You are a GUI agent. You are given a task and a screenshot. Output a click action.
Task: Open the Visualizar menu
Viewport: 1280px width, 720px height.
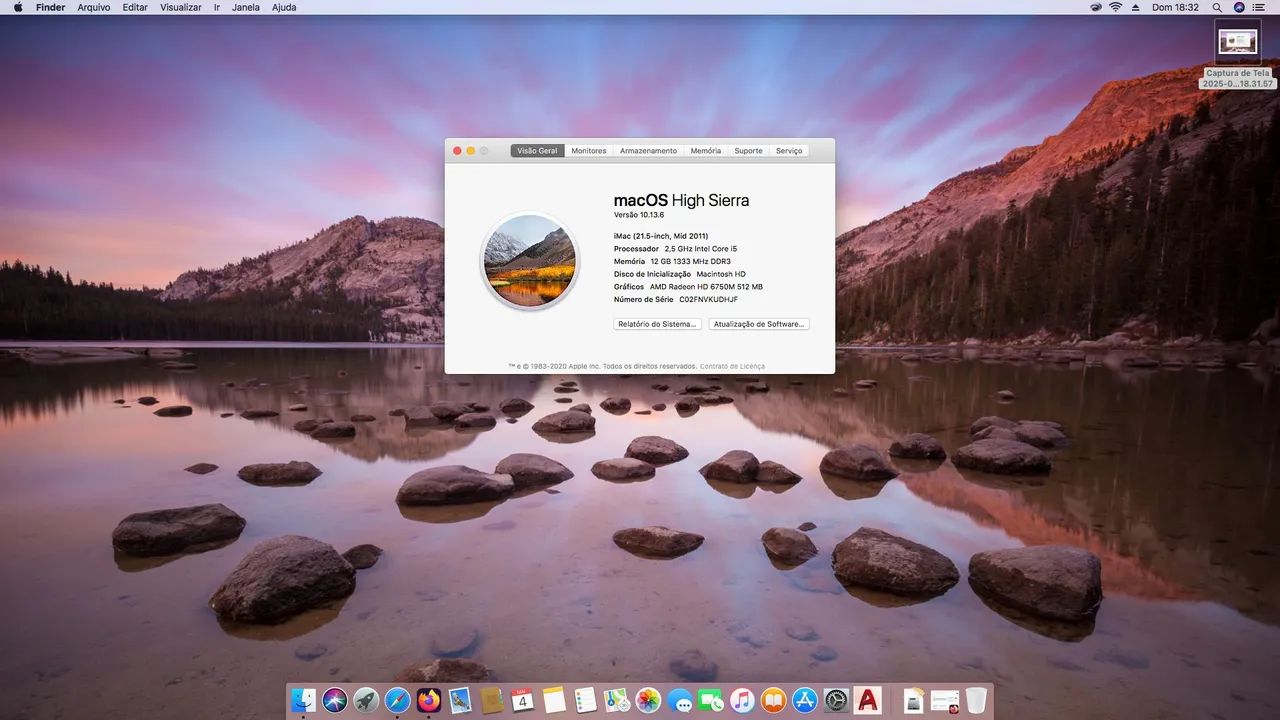tap(181, 7)
